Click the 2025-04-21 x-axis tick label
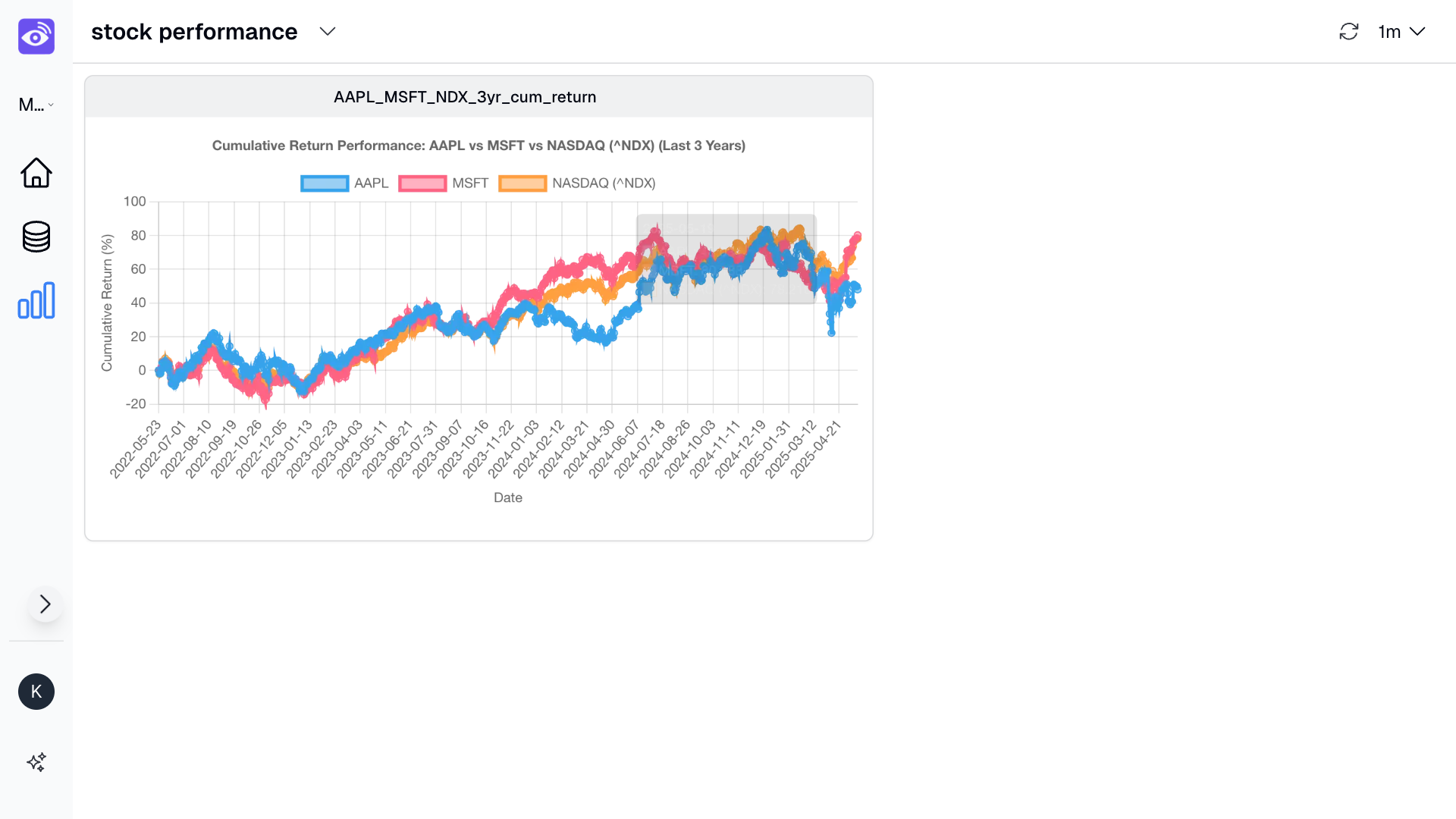1456x819 pixels. (817, 450)
